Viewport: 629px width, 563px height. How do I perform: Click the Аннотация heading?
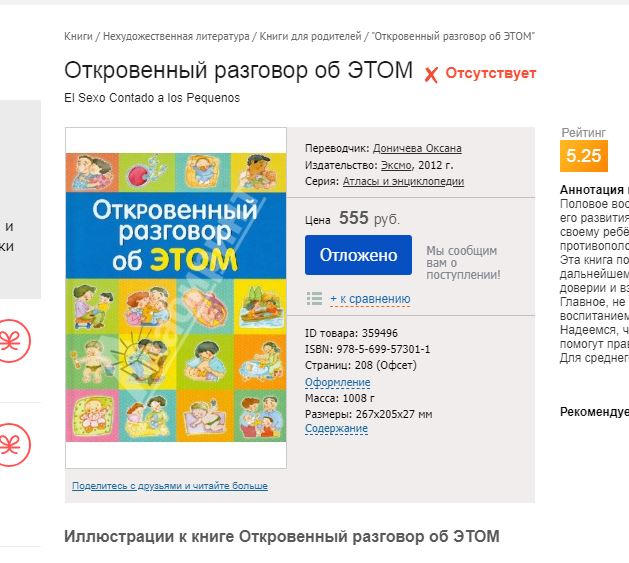[593, 190]
